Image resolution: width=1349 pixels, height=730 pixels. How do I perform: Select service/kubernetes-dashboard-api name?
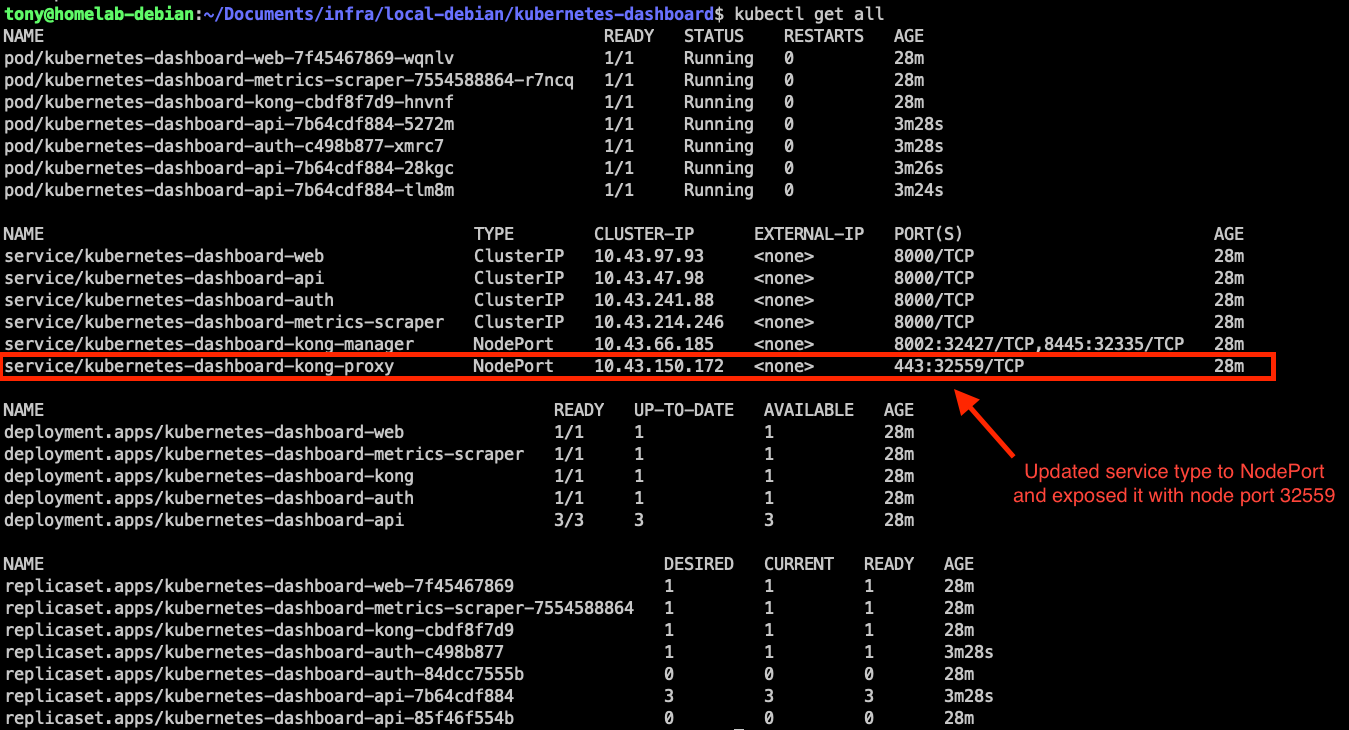164,278
